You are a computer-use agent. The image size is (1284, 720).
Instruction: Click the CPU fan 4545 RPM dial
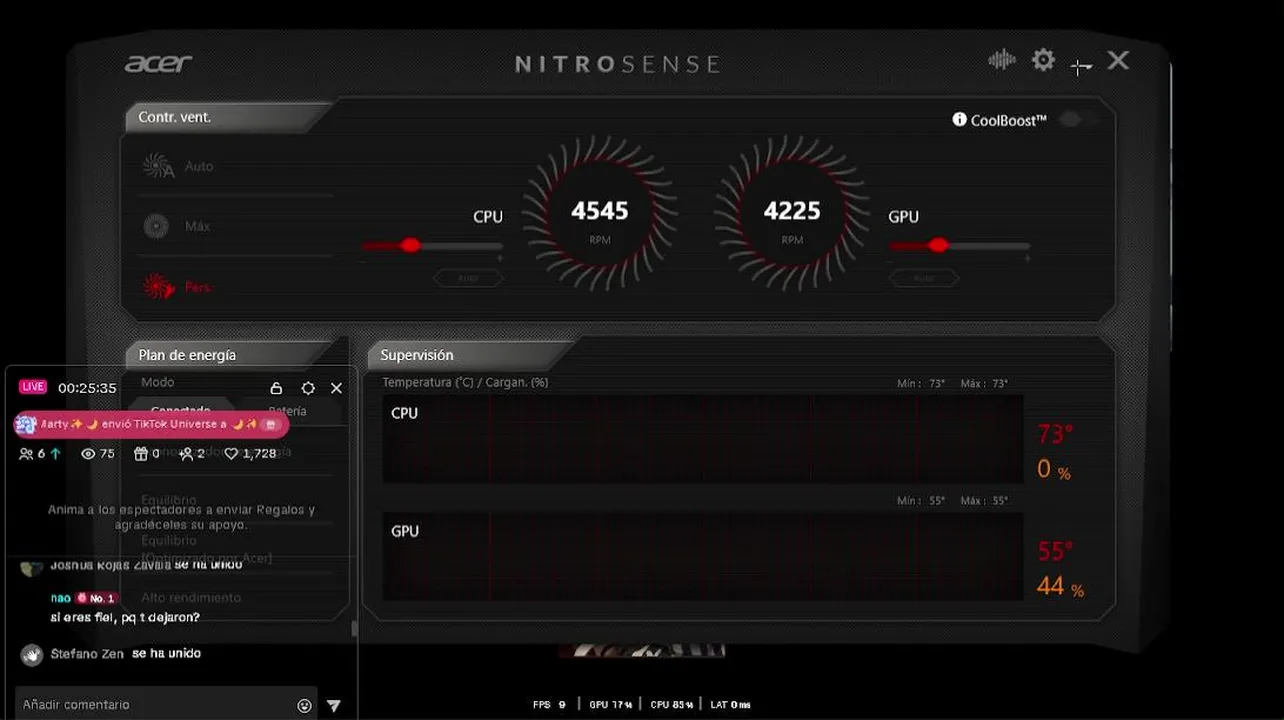[x=600, y=214]
